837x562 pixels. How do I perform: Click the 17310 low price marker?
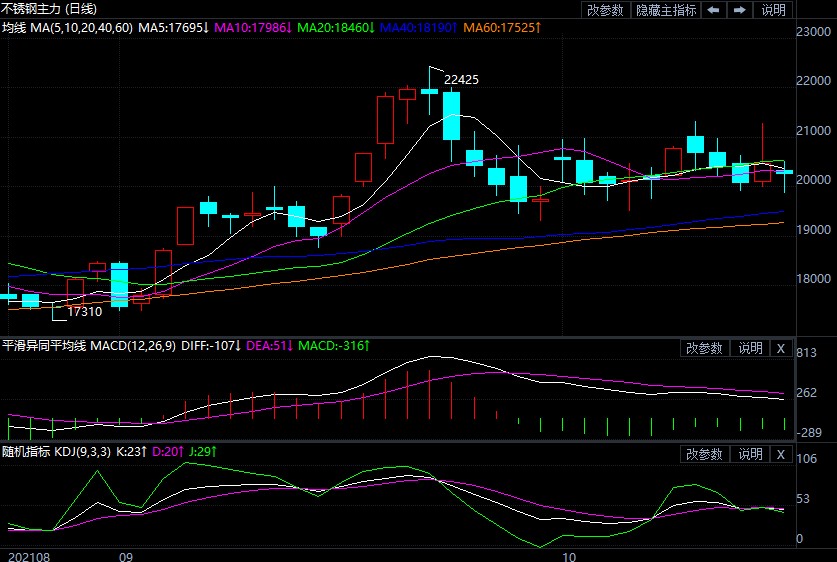point(84,312)
